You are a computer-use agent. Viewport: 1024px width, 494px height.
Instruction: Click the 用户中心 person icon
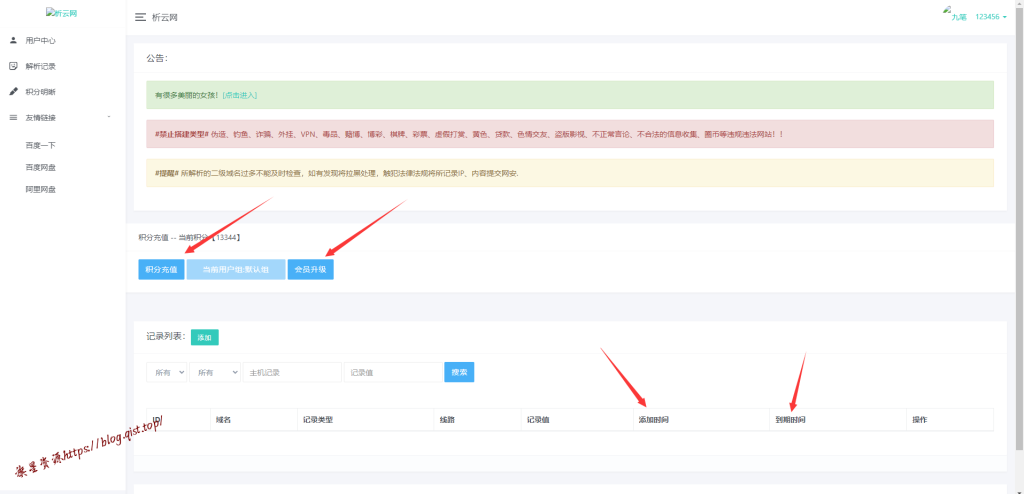click(13, 41)
